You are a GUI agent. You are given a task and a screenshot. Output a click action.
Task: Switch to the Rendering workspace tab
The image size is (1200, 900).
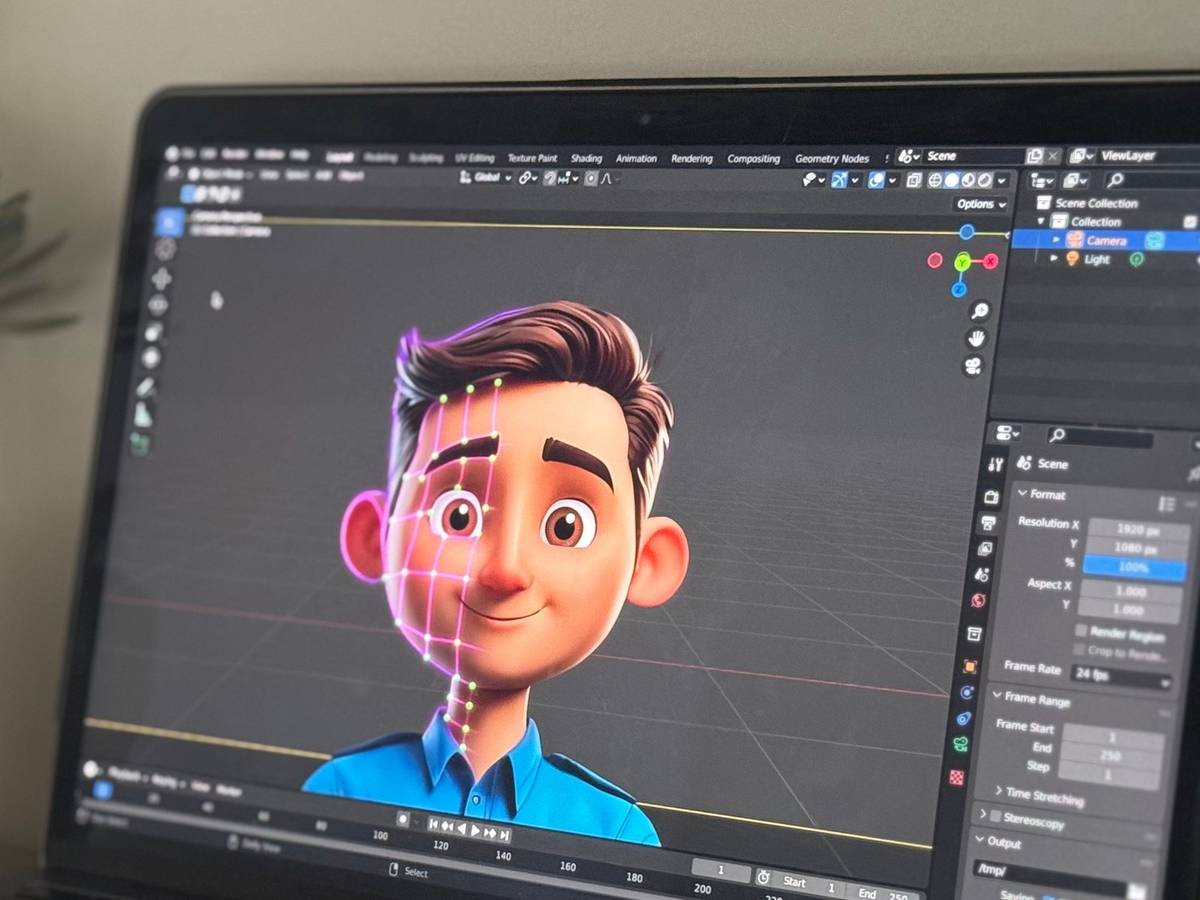(x=692, y=158)
